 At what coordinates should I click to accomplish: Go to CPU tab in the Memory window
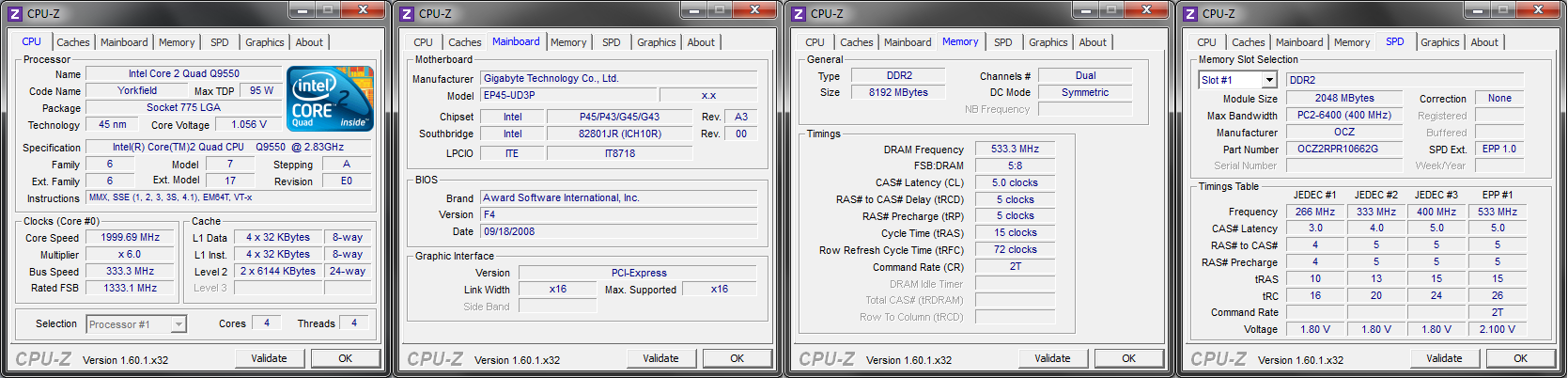pos(815,42)
